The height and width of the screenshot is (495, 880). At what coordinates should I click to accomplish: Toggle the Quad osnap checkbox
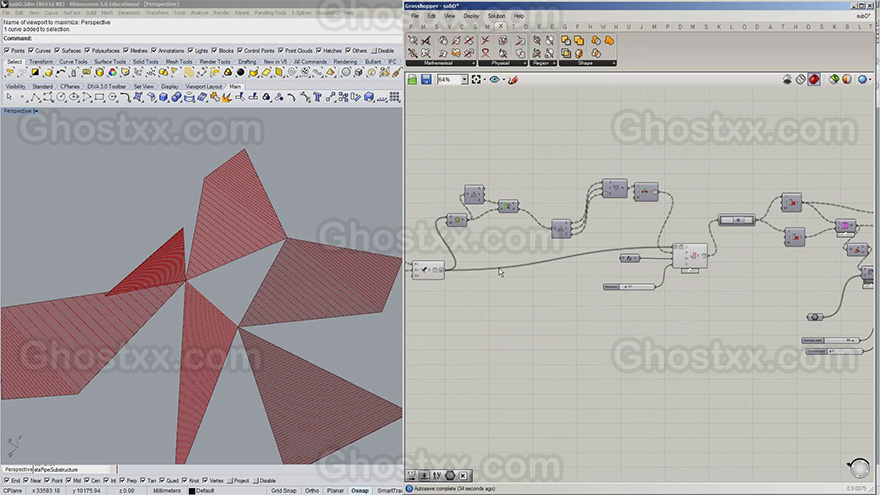tap(162, 480)
